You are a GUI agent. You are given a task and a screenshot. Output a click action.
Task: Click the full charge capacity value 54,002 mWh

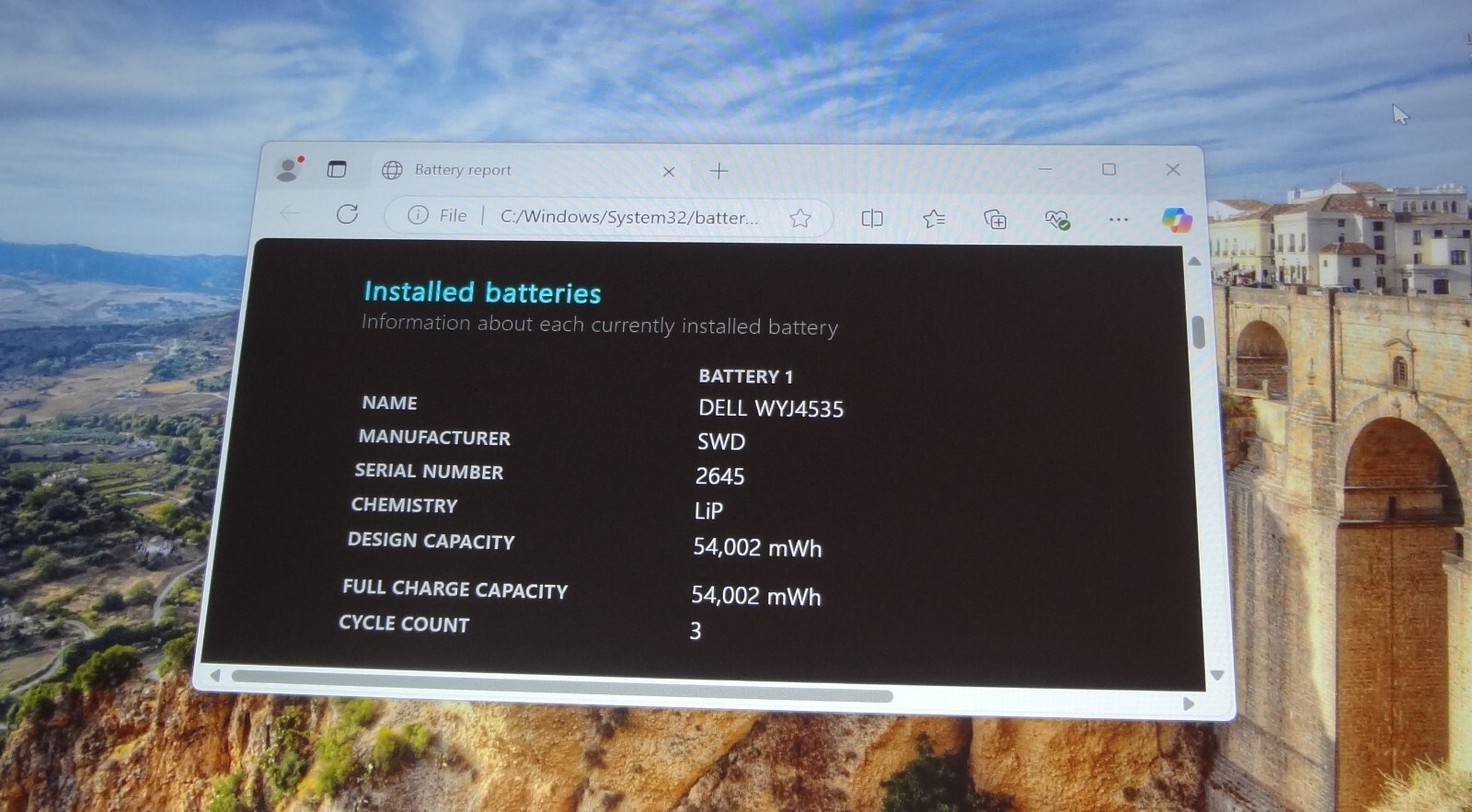coord(755,596)
